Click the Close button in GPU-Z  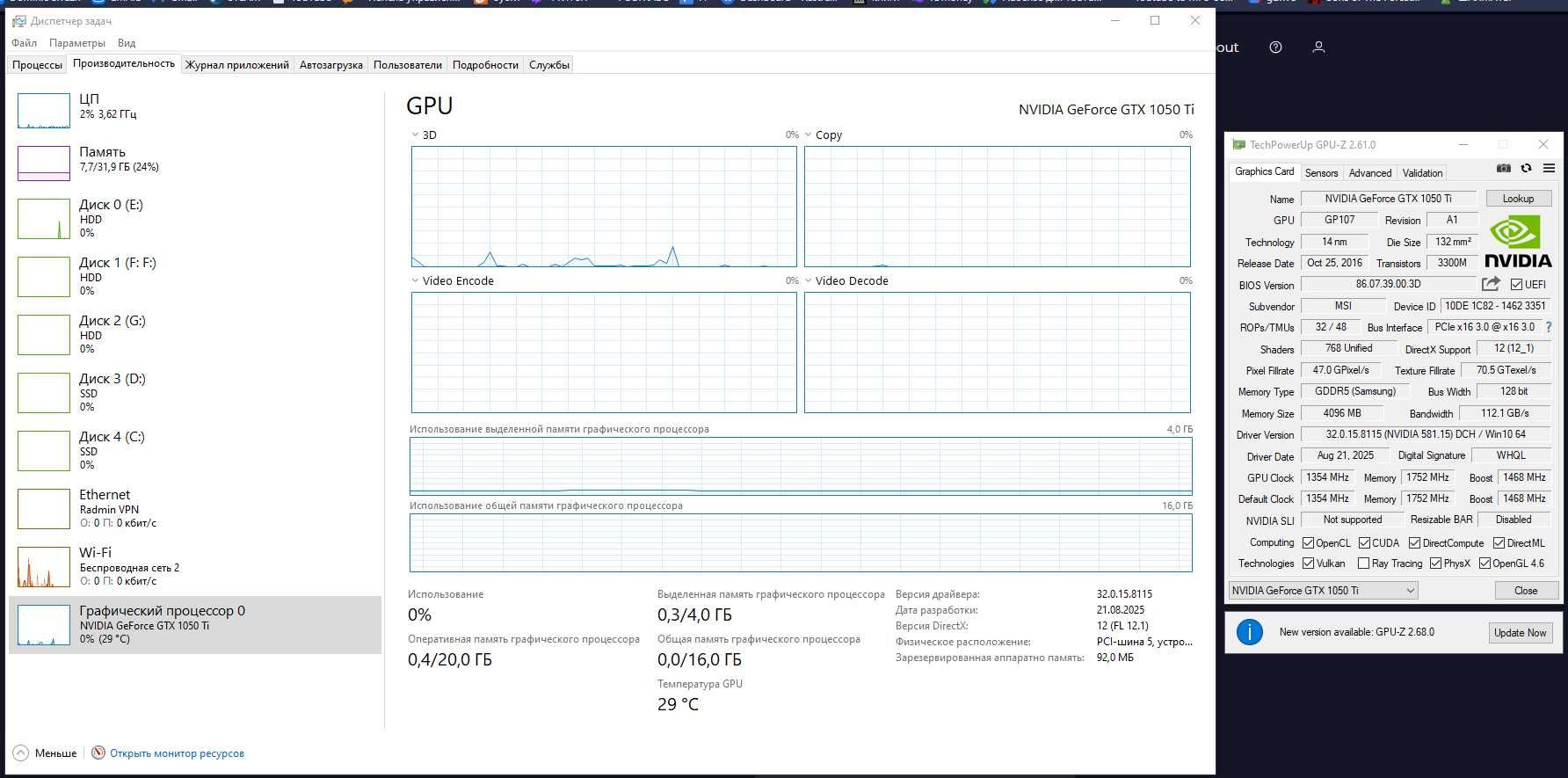[x=1526, y=591]
